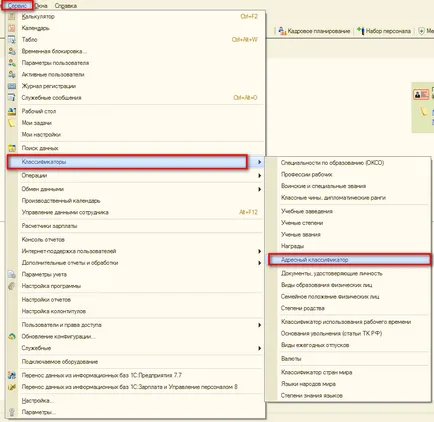Select Основания увольнения (статьи ТК РФ)
434x422 pixels.
point(331,334)
